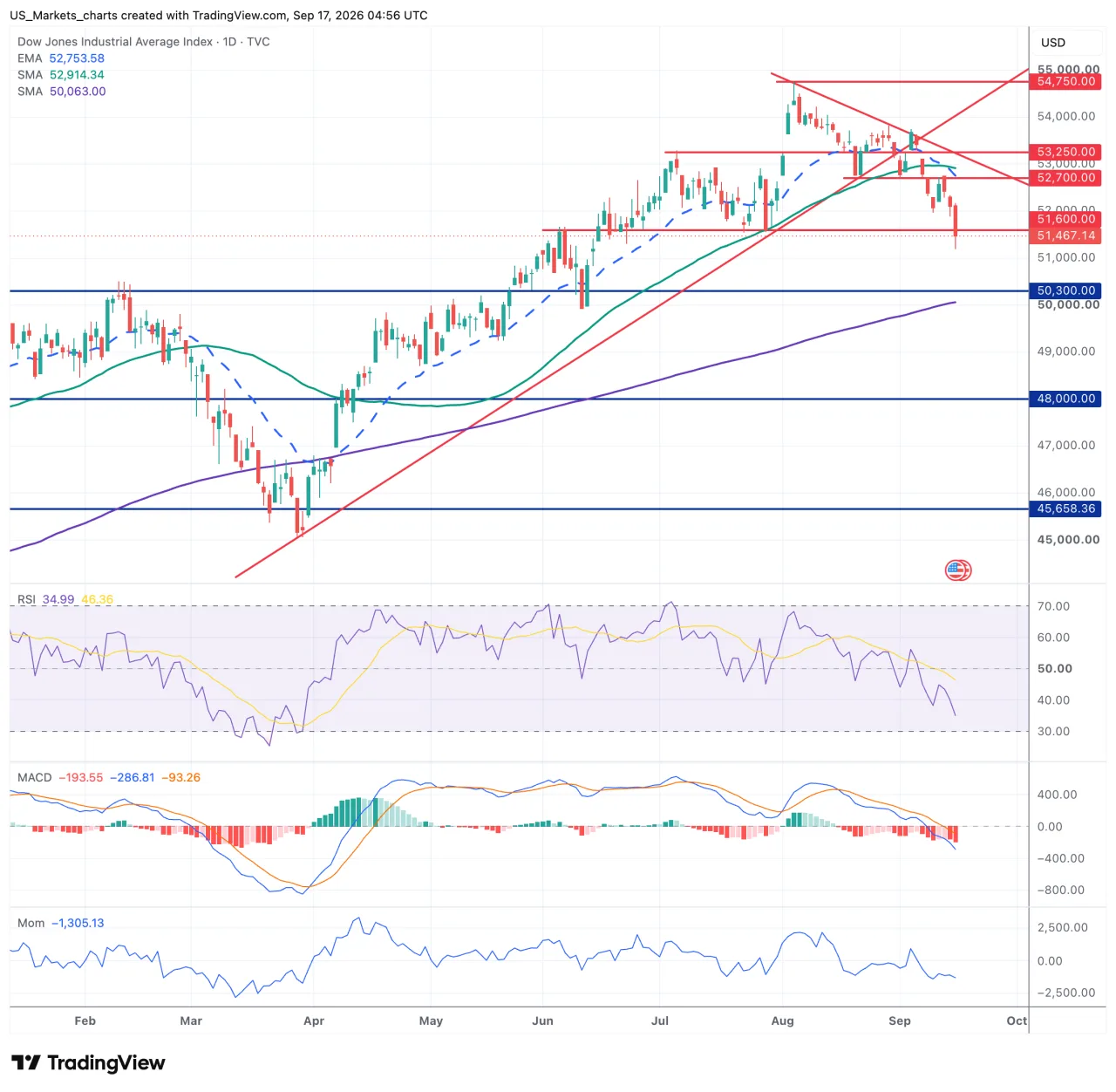Click the 30.00 level on RSI axis
Image resolution: width=1116 pixels, height=1092 pixels.
(1053, 732)
